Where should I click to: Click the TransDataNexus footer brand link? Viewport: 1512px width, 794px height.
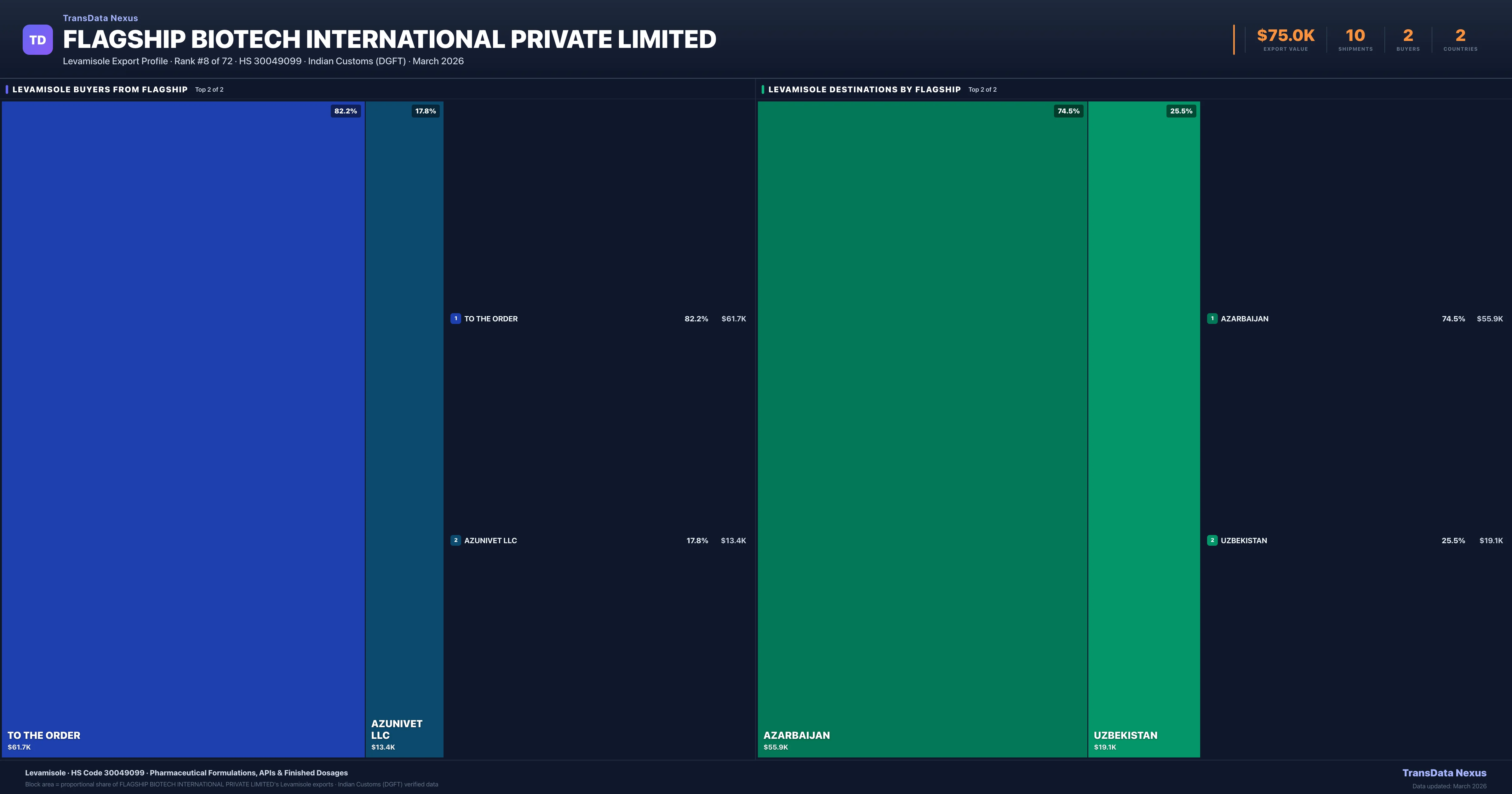coord(1444,773)
